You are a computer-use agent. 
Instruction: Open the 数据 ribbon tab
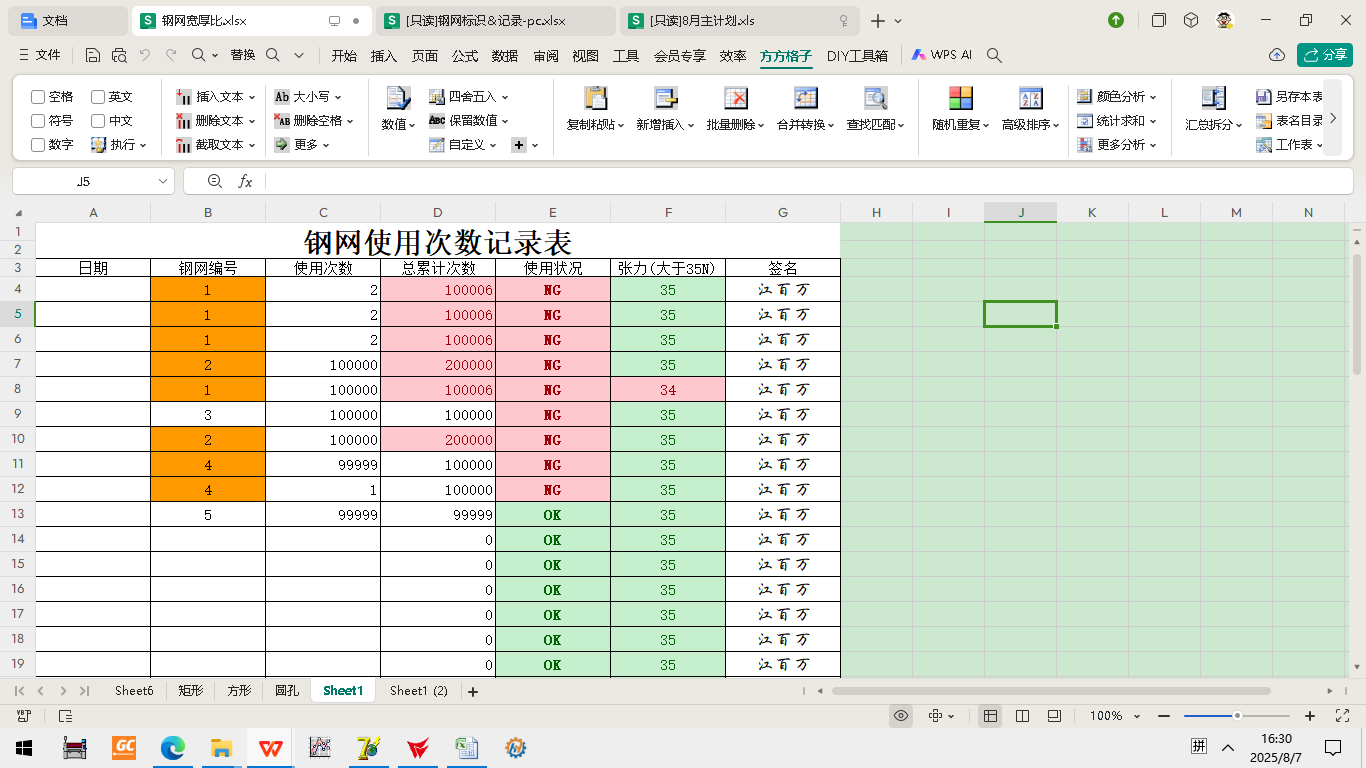point(505,56)
